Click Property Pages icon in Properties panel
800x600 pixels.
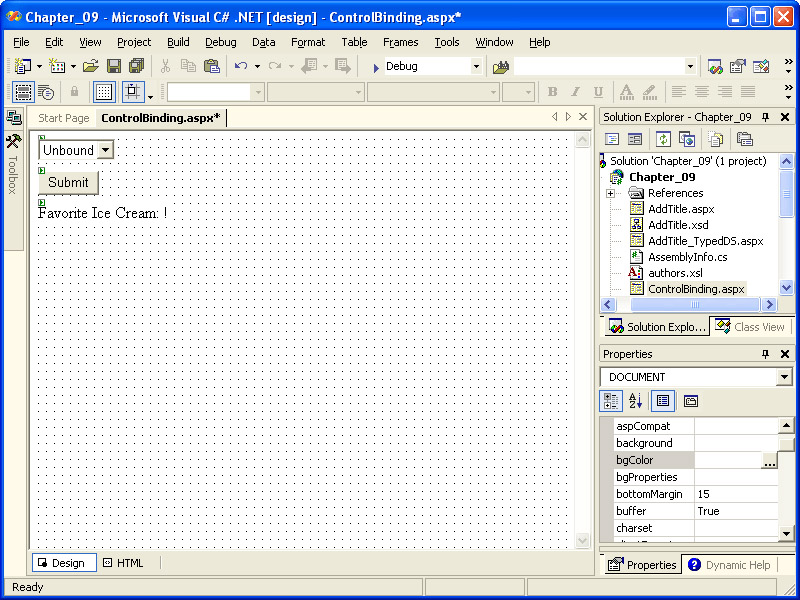pyautogui.click(x=691, y=401)
